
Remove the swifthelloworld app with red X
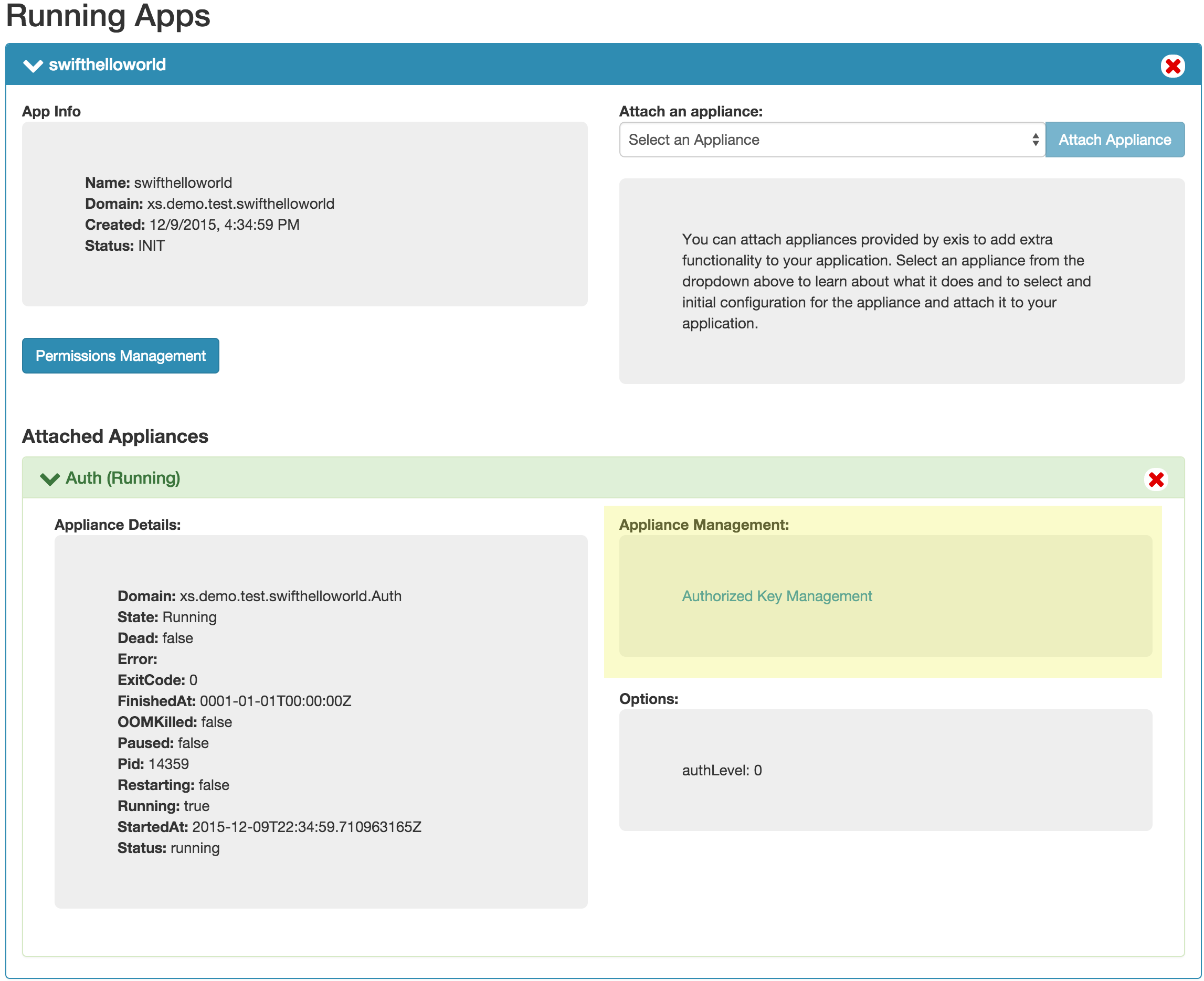[1173, 66]
